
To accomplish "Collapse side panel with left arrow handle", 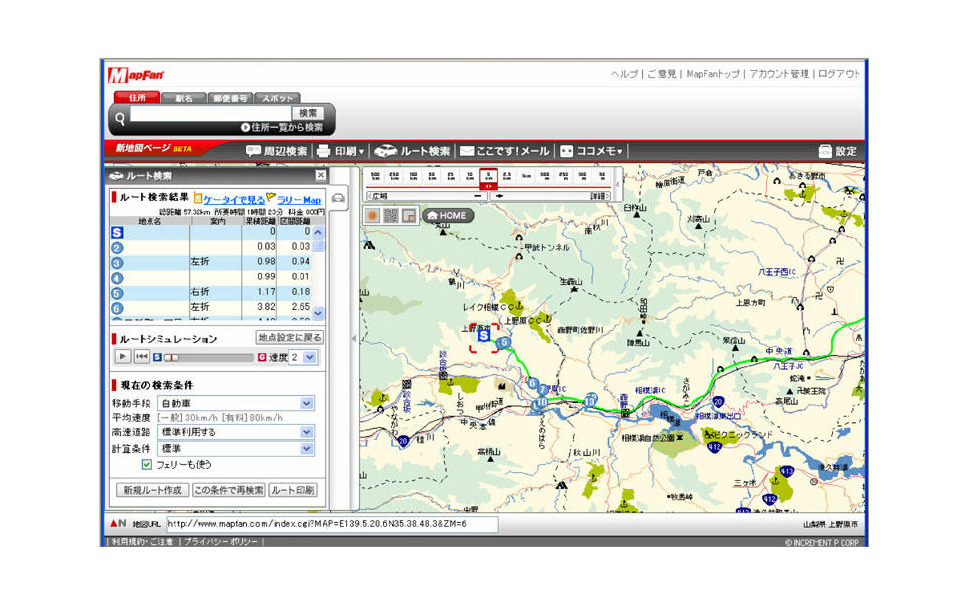I will coord(353,338).
